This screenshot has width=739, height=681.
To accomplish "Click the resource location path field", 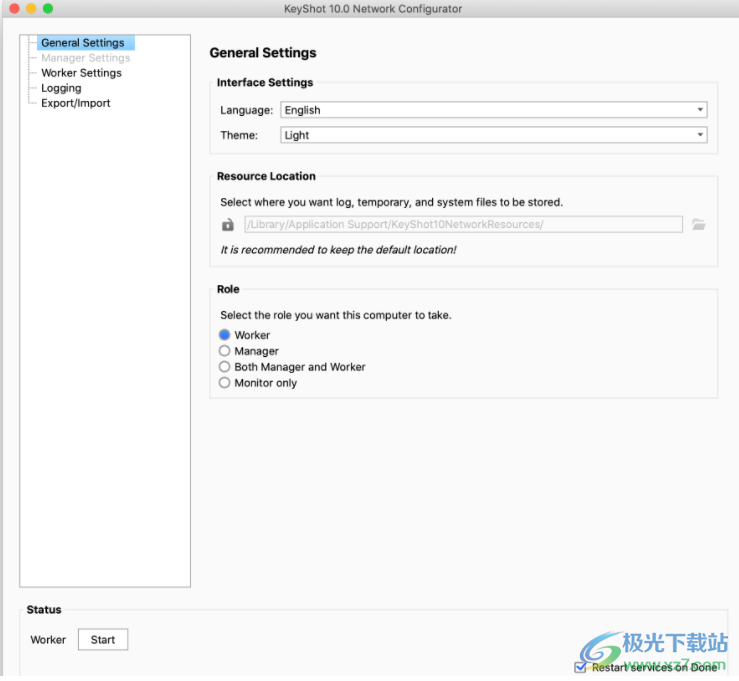I will click(463, 224).
